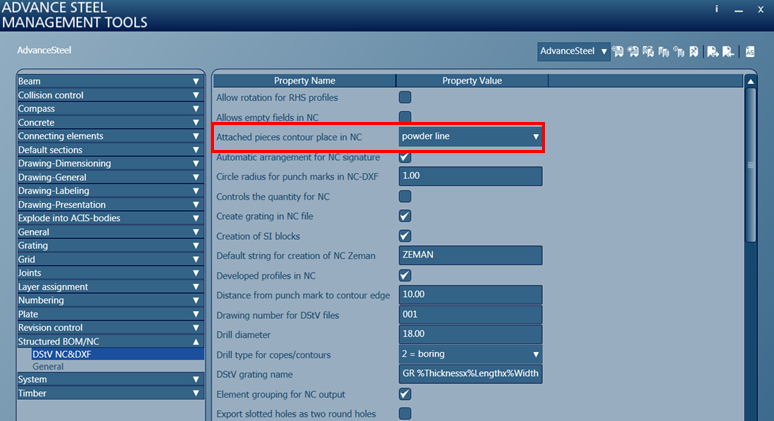Expand the Concrete category
This screenshot has width=774, height=421.
coord(111,122)
